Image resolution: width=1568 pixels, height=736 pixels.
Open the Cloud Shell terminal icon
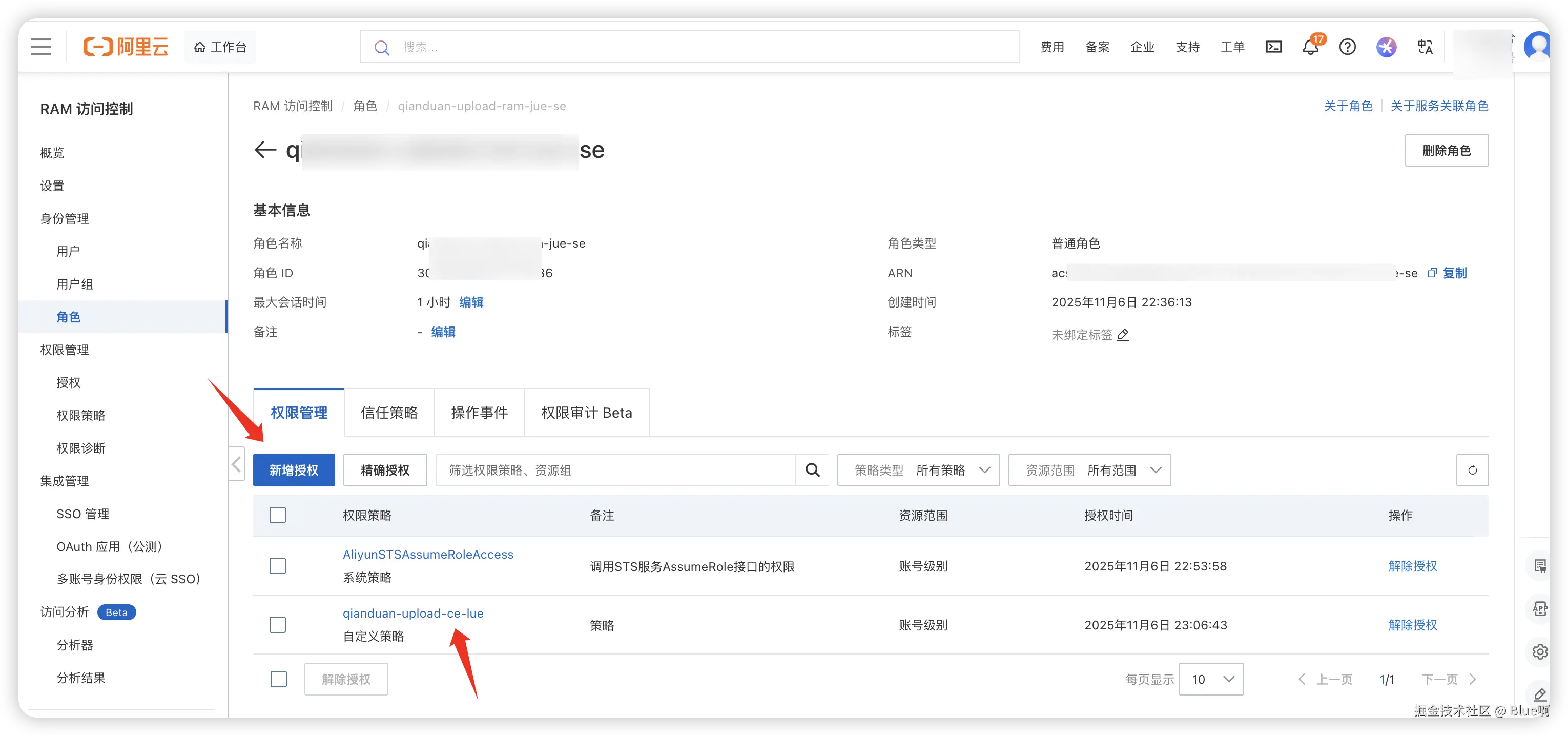coord(1273,47)
